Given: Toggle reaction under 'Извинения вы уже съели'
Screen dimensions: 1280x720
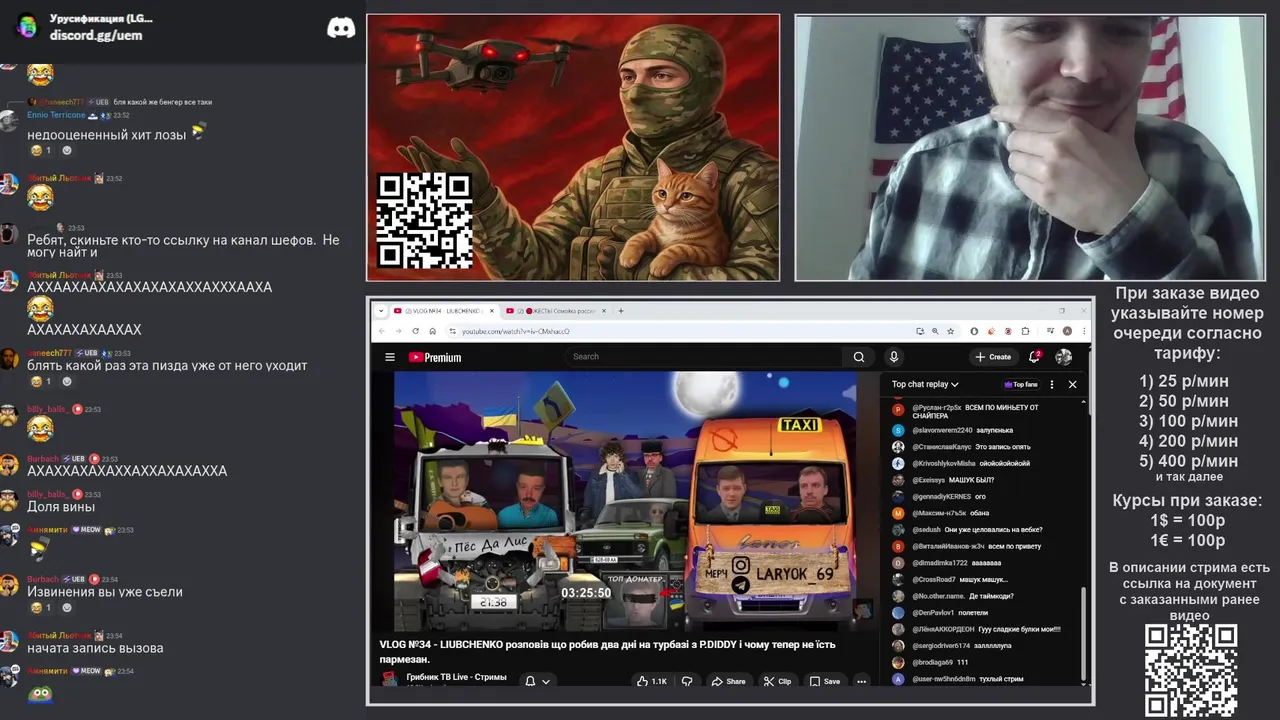Looking at the screenshot, I should click(x=41, y=608).
